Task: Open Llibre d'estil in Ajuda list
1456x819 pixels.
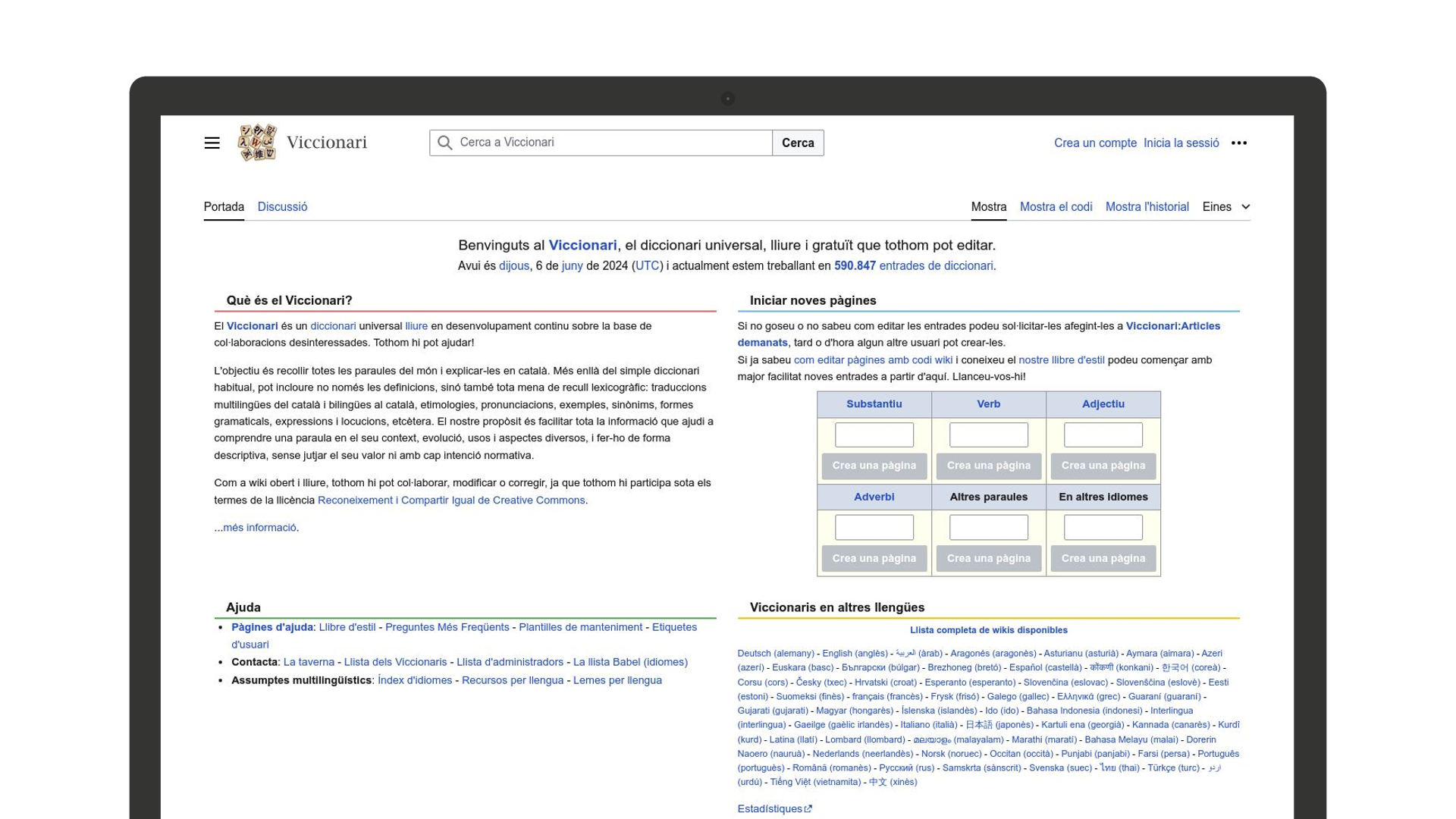Action: click(x=347, y=627)
